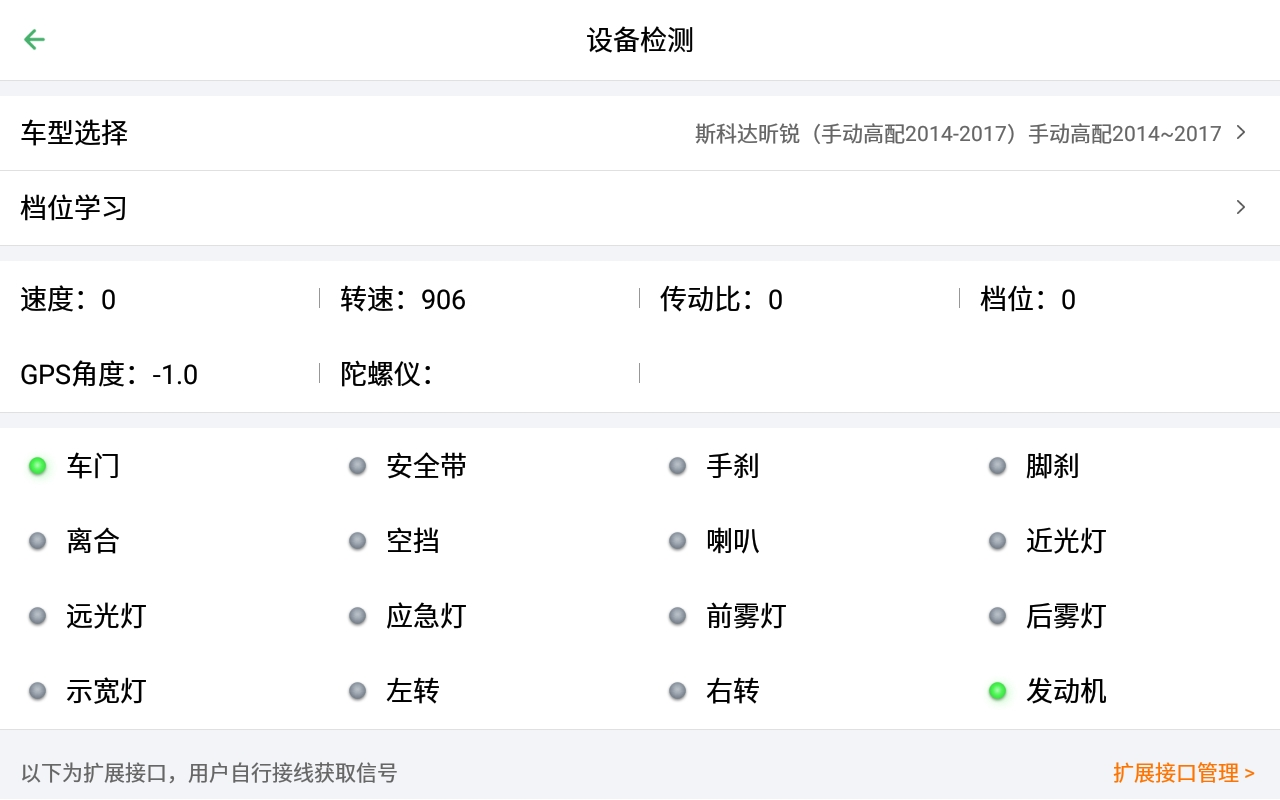Click the 后雾灯 label text
The image size is (1280, 800).
[x=1066, y=616]
